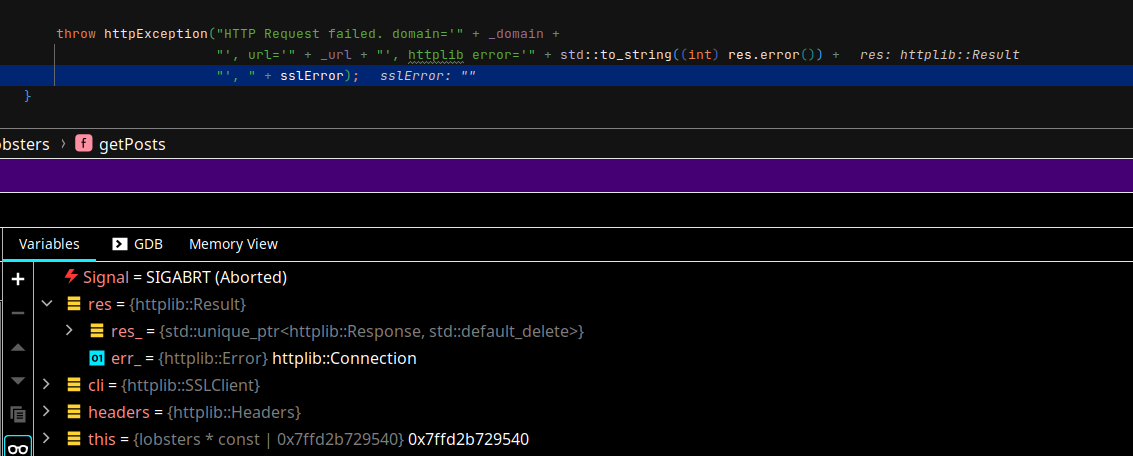The width and height of the screenshot is (1133, 456).
Task: Expand the headers variable node
Action: (x=46, y=412)
